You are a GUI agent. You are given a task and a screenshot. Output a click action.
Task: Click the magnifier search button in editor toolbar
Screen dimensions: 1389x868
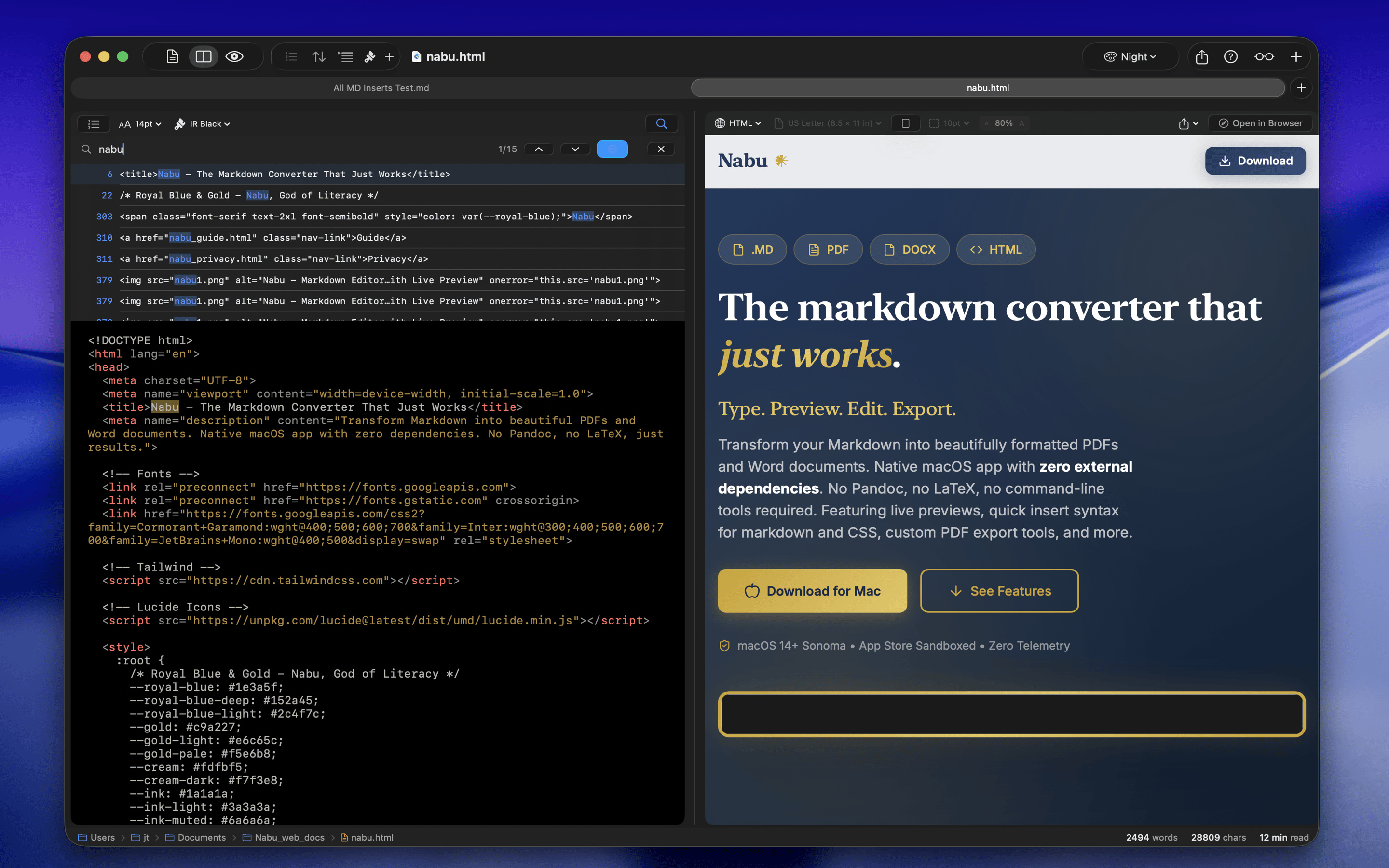[x=661, y=123]
